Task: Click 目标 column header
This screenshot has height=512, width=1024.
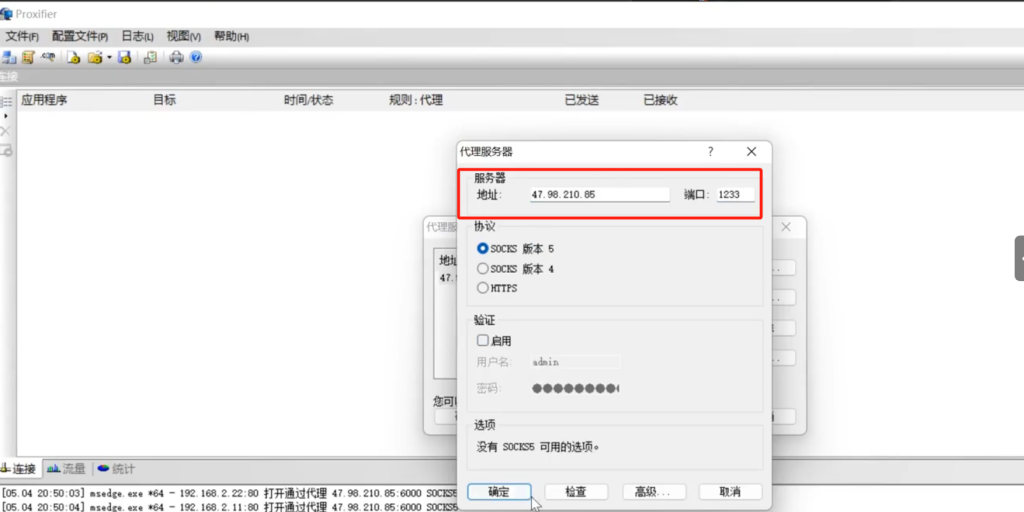Action: [x=165, y=101]
